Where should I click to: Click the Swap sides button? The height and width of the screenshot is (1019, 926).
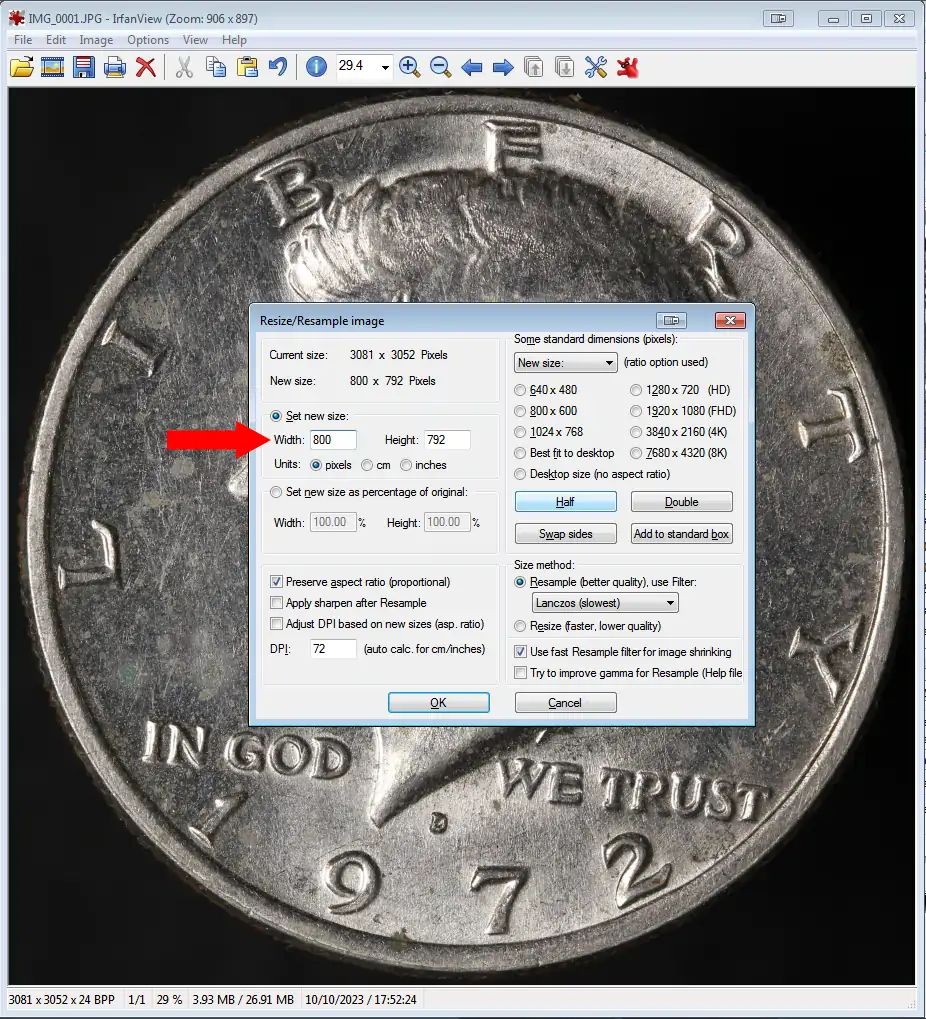565,534
